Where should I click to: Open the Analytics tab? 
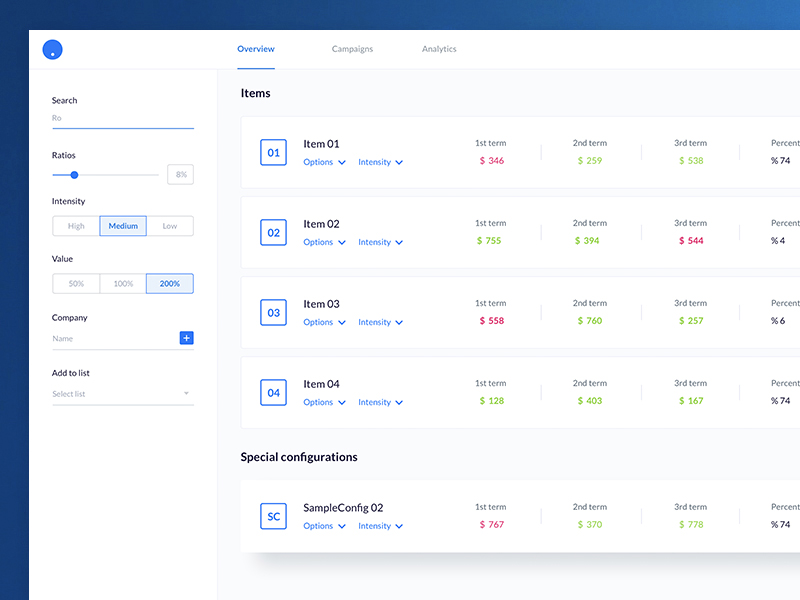pos(439,49)
